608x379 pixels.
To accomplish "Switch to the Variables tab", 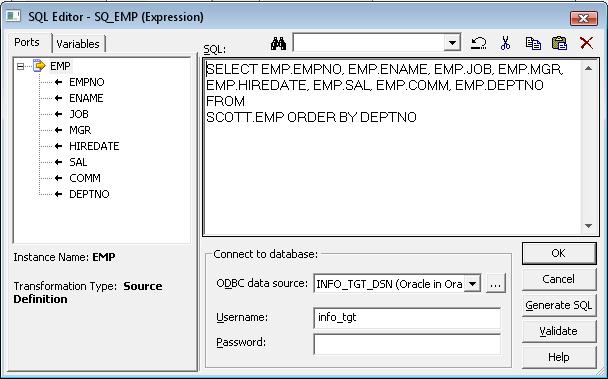I will point(78,44).
